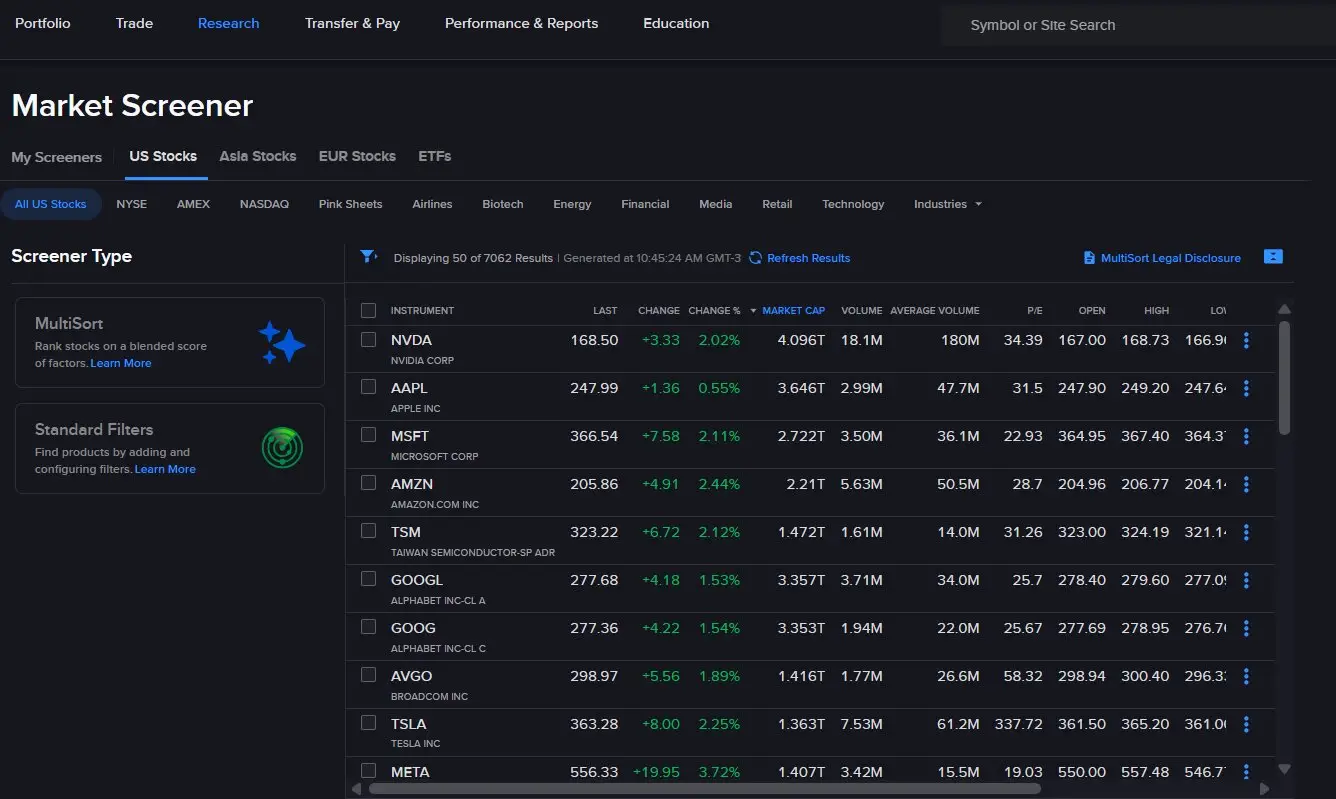Viewport: 1336px width, 799px height.
Task: Open the filter funnel icon above results
Action: (369, 257)
